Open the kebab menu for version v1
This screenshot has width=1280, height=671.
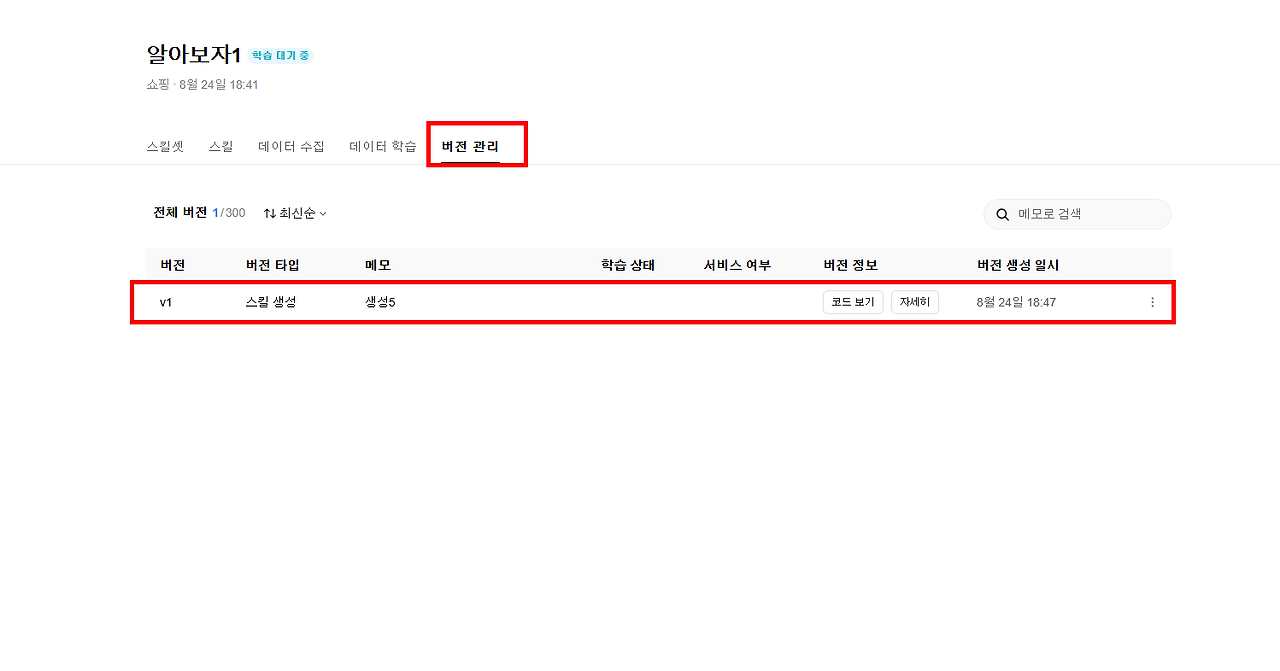coord(1152,302)
